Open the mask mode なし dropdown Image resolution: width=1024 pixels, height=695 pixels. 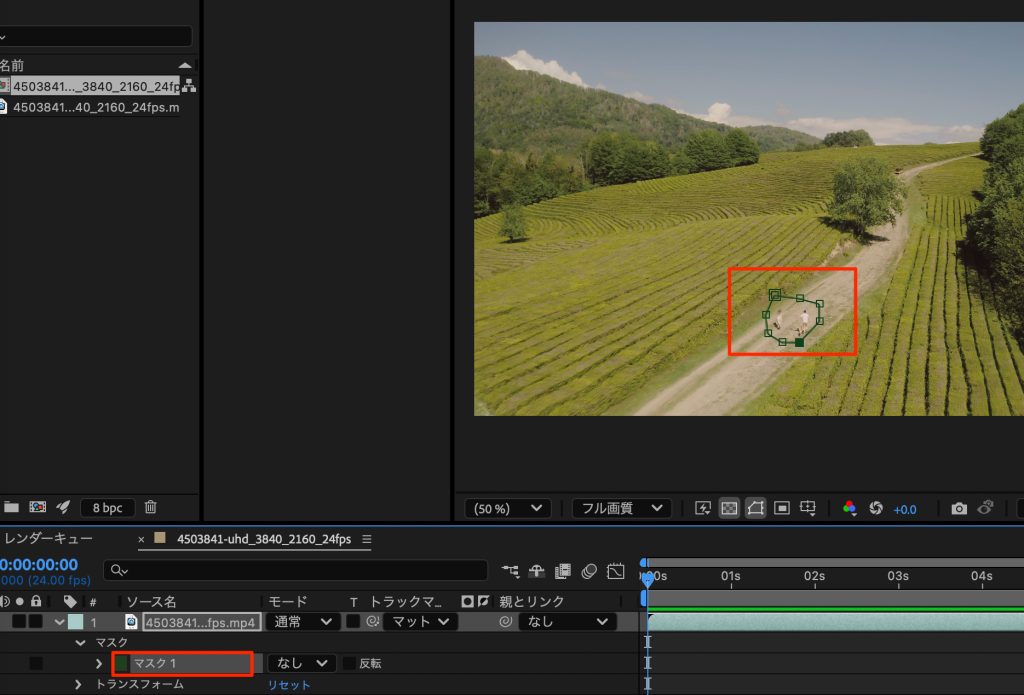(302, 663)
